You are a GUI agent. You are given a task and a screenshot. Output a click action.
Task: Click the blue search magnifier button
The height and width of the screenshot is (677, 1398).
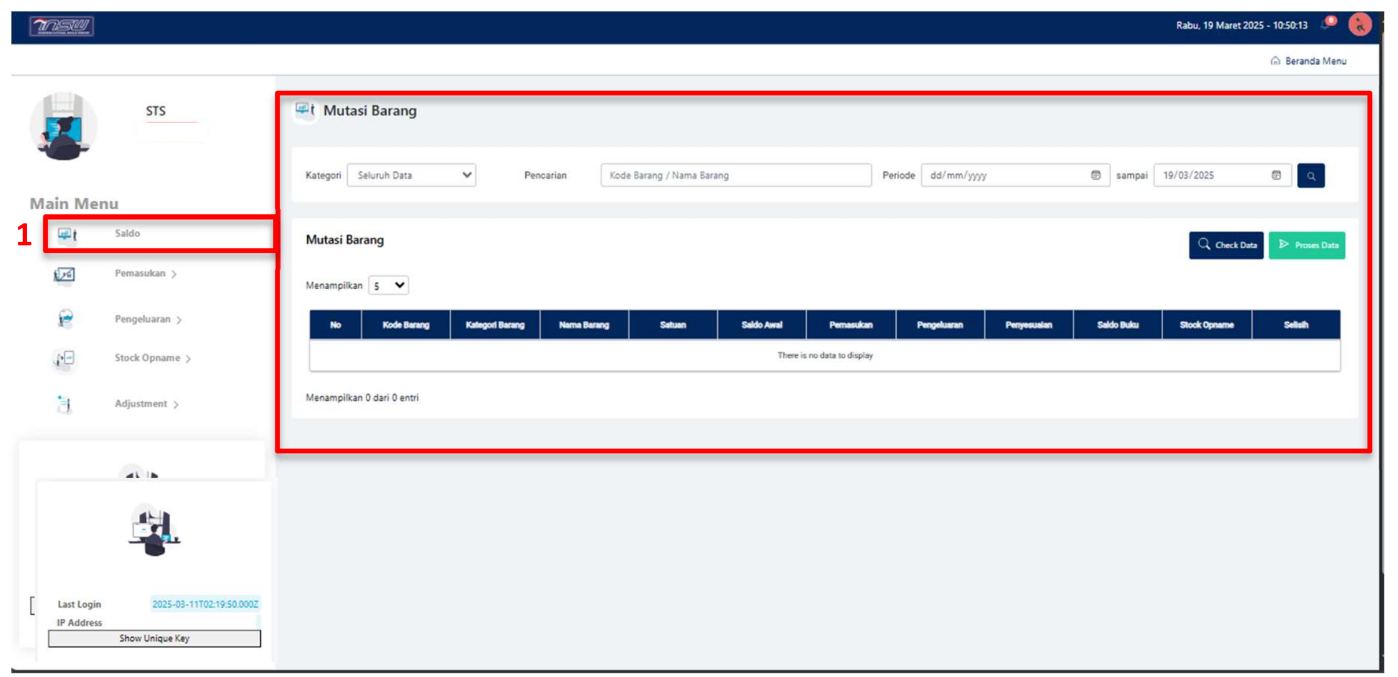1310,176
